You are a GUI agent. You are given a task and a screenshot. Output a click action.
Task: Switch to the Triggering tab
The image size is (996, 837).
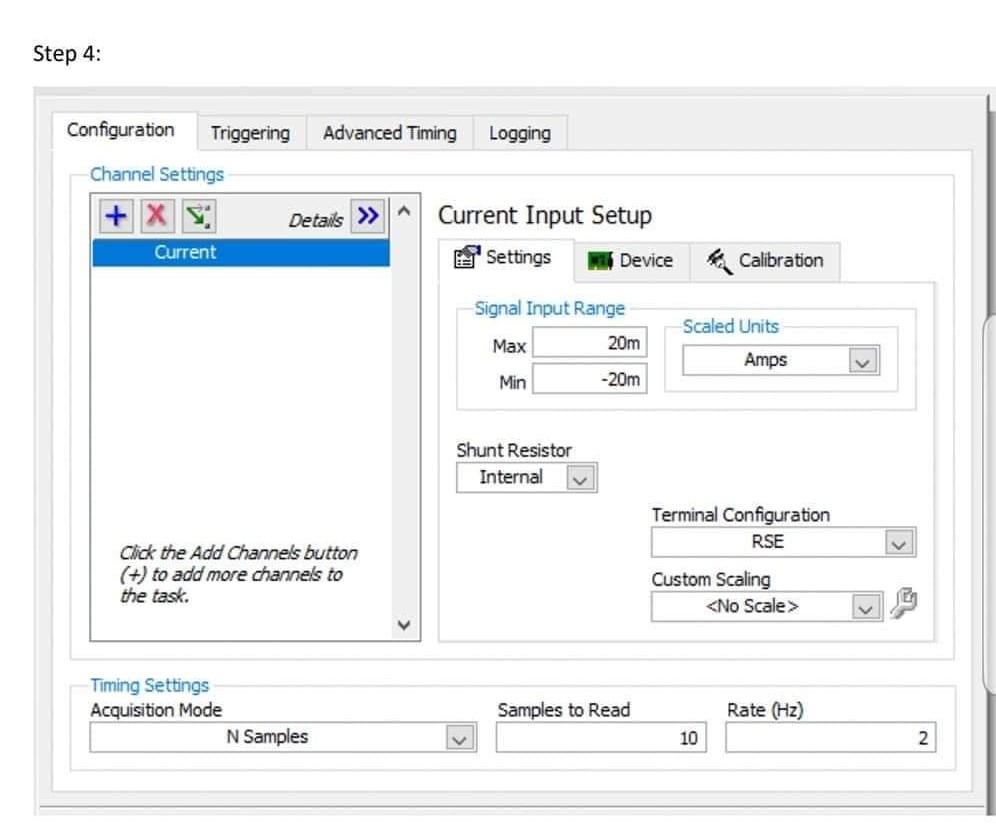pyautogui.click(x=251, y=132)
